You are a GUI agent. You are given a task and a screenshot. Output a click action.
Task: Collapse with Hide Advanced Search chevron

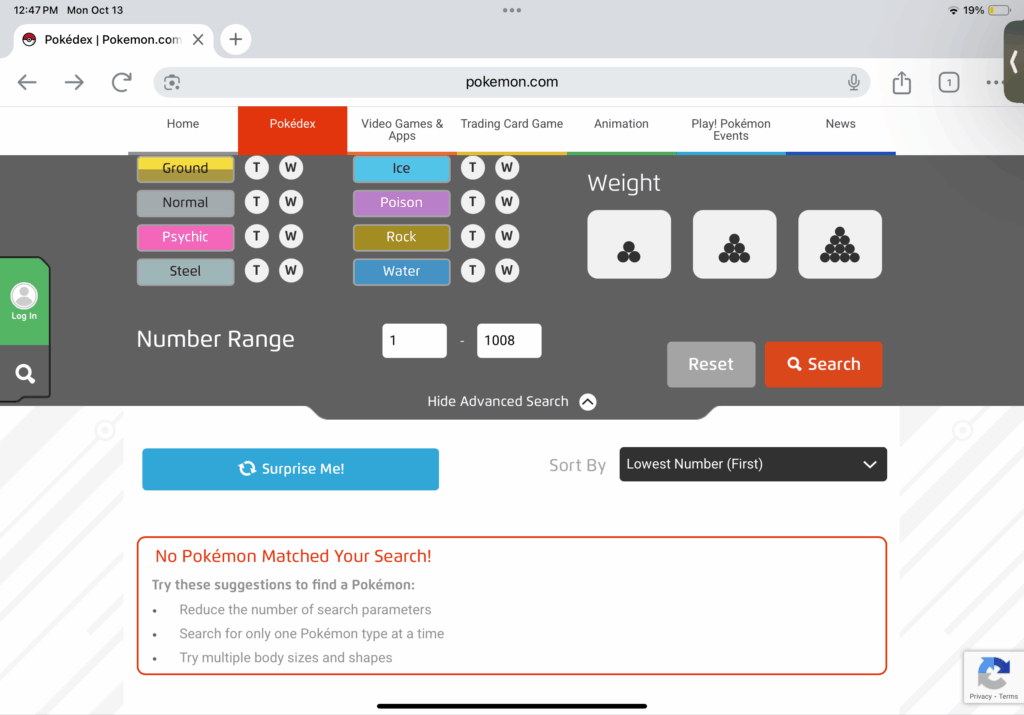pyautogui.click(x=588, y=402)
